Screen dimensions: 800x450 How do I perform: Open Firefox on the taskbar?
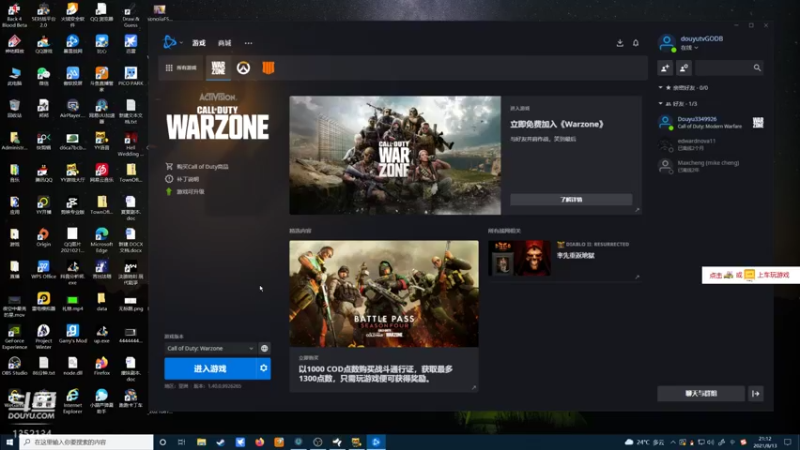[259, 442]
